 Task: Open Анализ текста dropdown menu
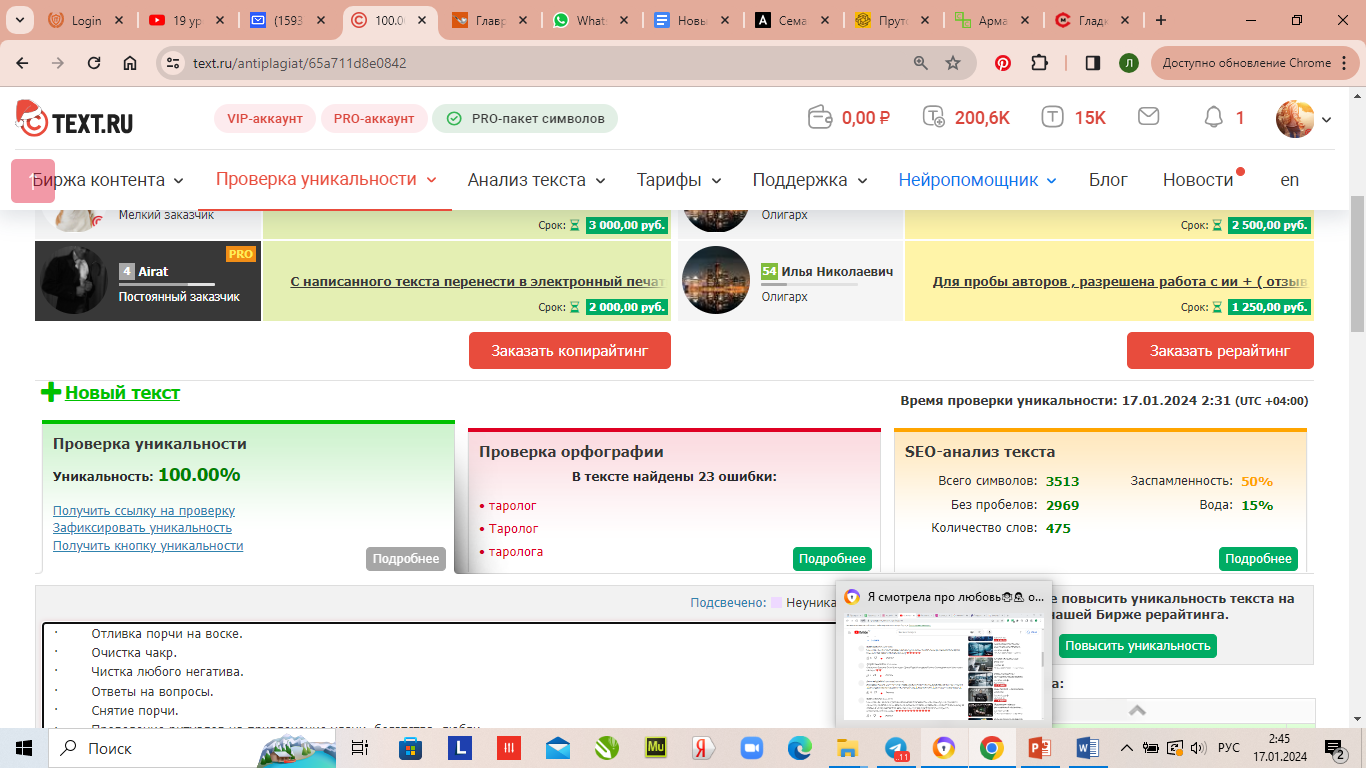[x=537, y=180]
